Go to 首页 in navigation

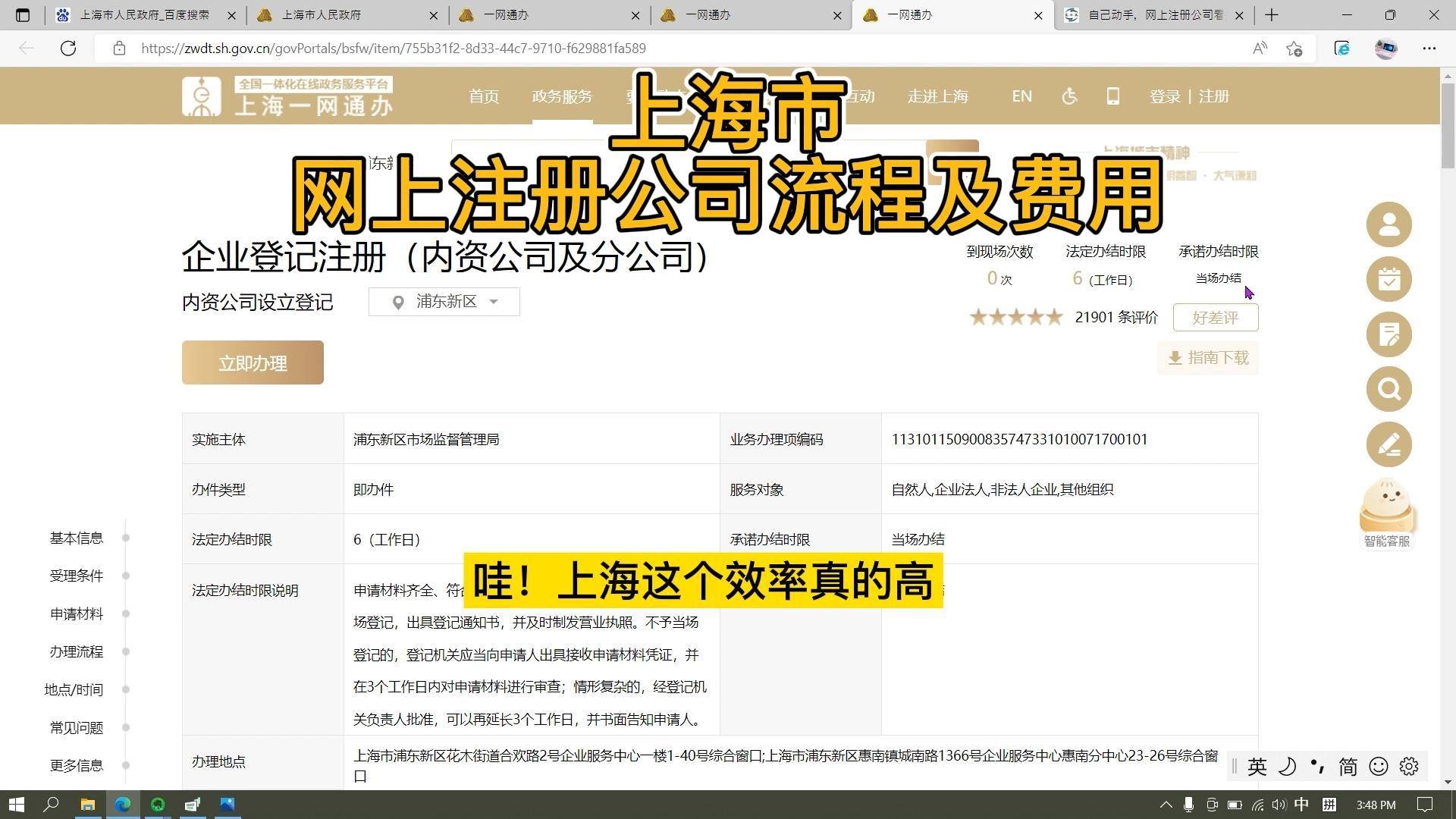pos(484,96)
